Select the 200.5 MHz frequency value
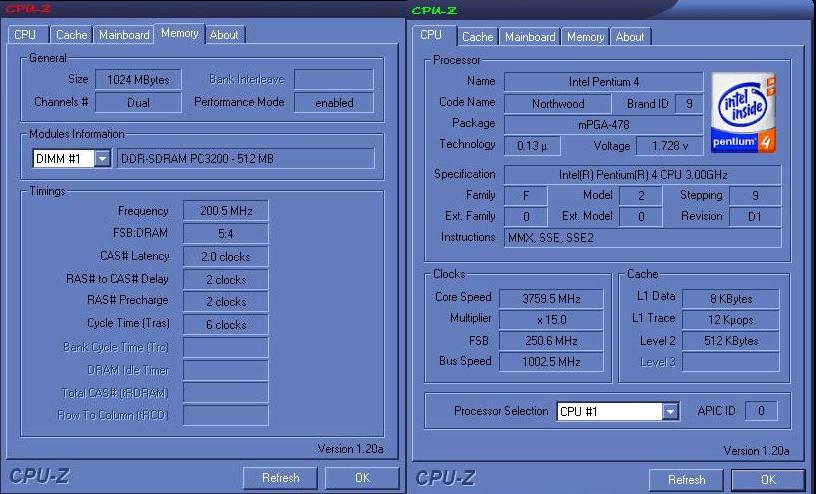Viewport: 816px width, 494px height. (226, 211)
